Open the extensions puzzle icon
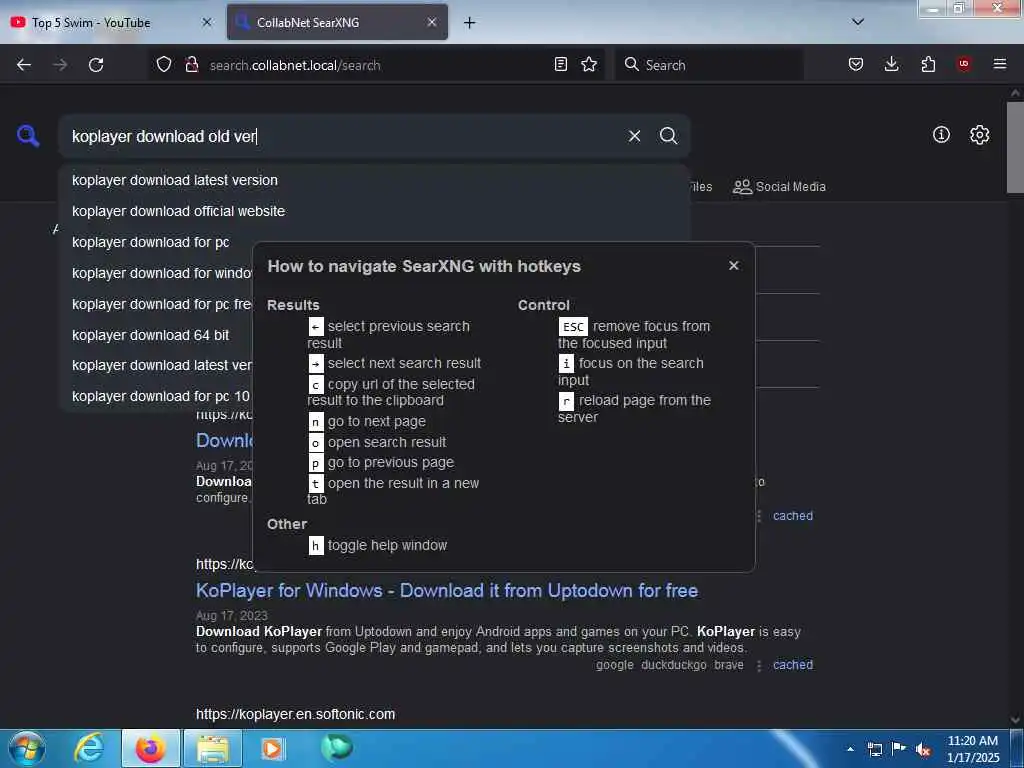This screenshot has width=1024, height=768. 928,65
